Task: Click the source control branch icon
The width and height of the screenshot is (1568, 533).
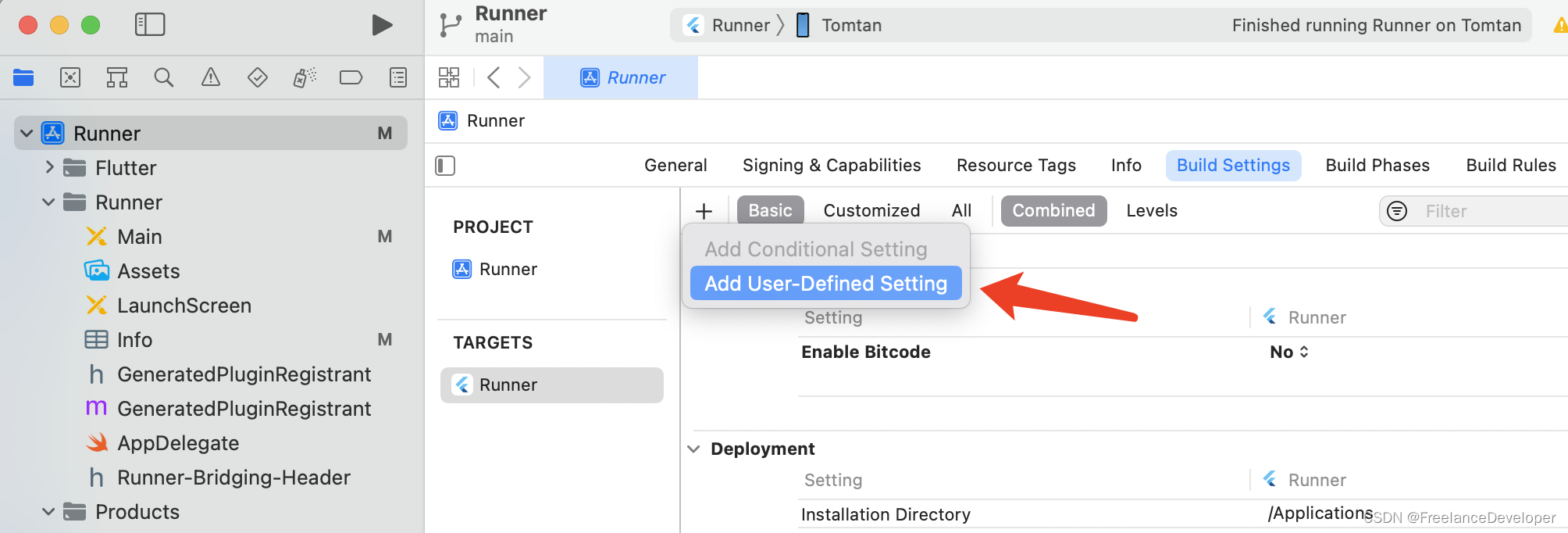Action: pos(451,25)
